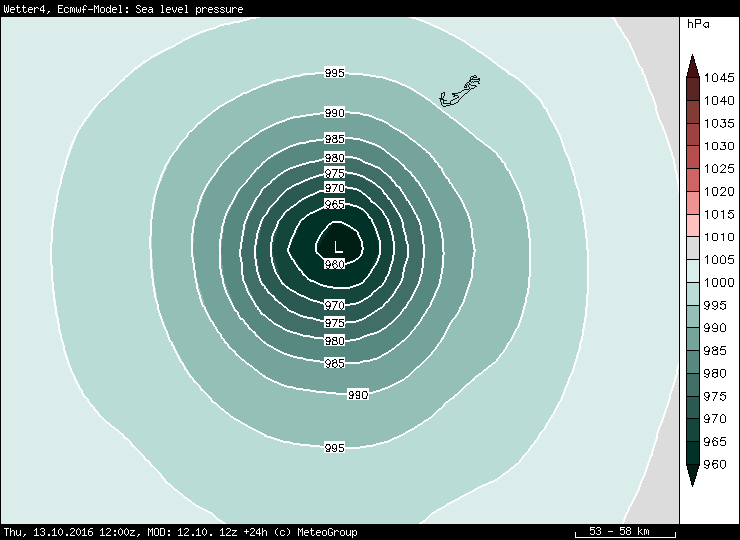Click the 995 value in the legend
This screenshot has width=740, height=540.
tap(715, 305)
